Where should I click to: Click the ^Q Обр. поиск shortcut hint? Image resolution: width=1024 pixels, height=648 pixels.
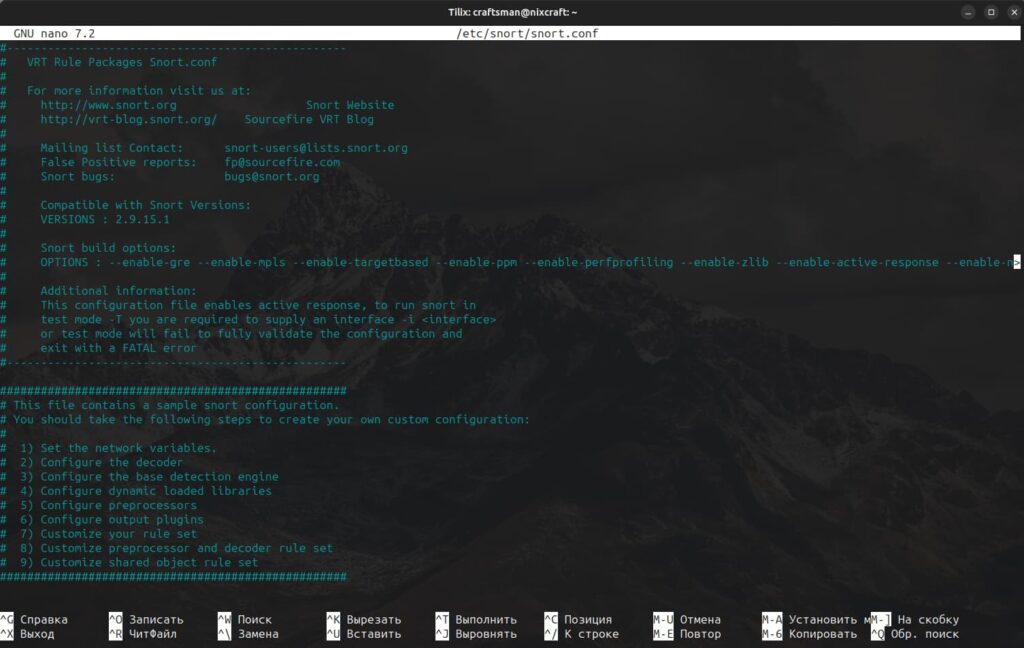click(x=915, y=634)
